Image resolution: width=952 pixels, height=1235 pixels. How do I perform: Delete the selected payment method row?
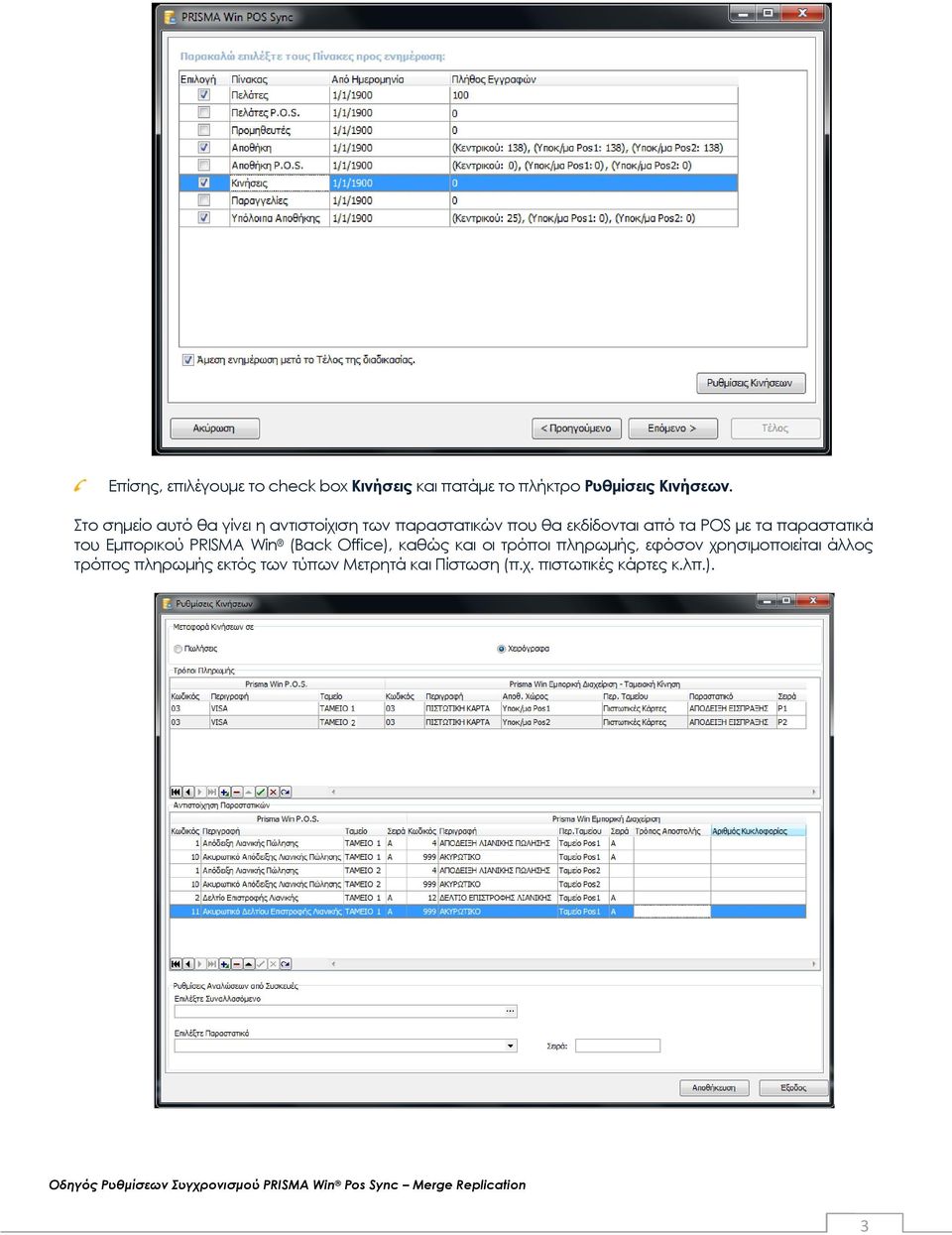[237, 792]
